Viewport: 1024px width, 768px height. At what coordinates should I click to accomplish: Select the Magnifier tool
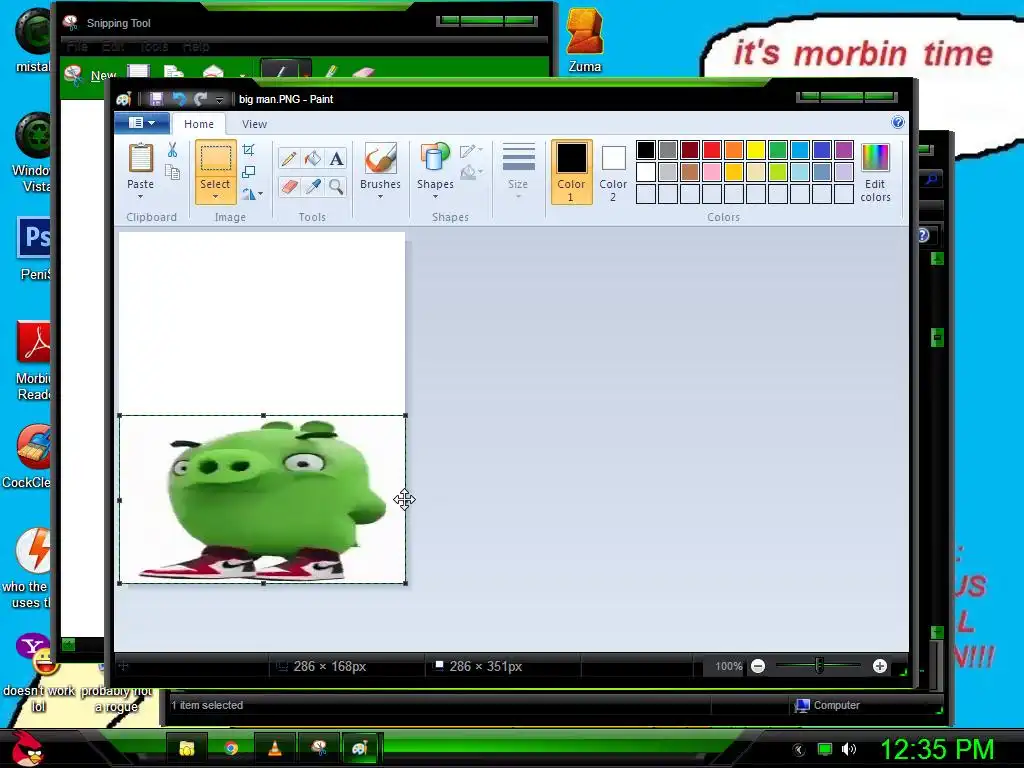[336, 187]
